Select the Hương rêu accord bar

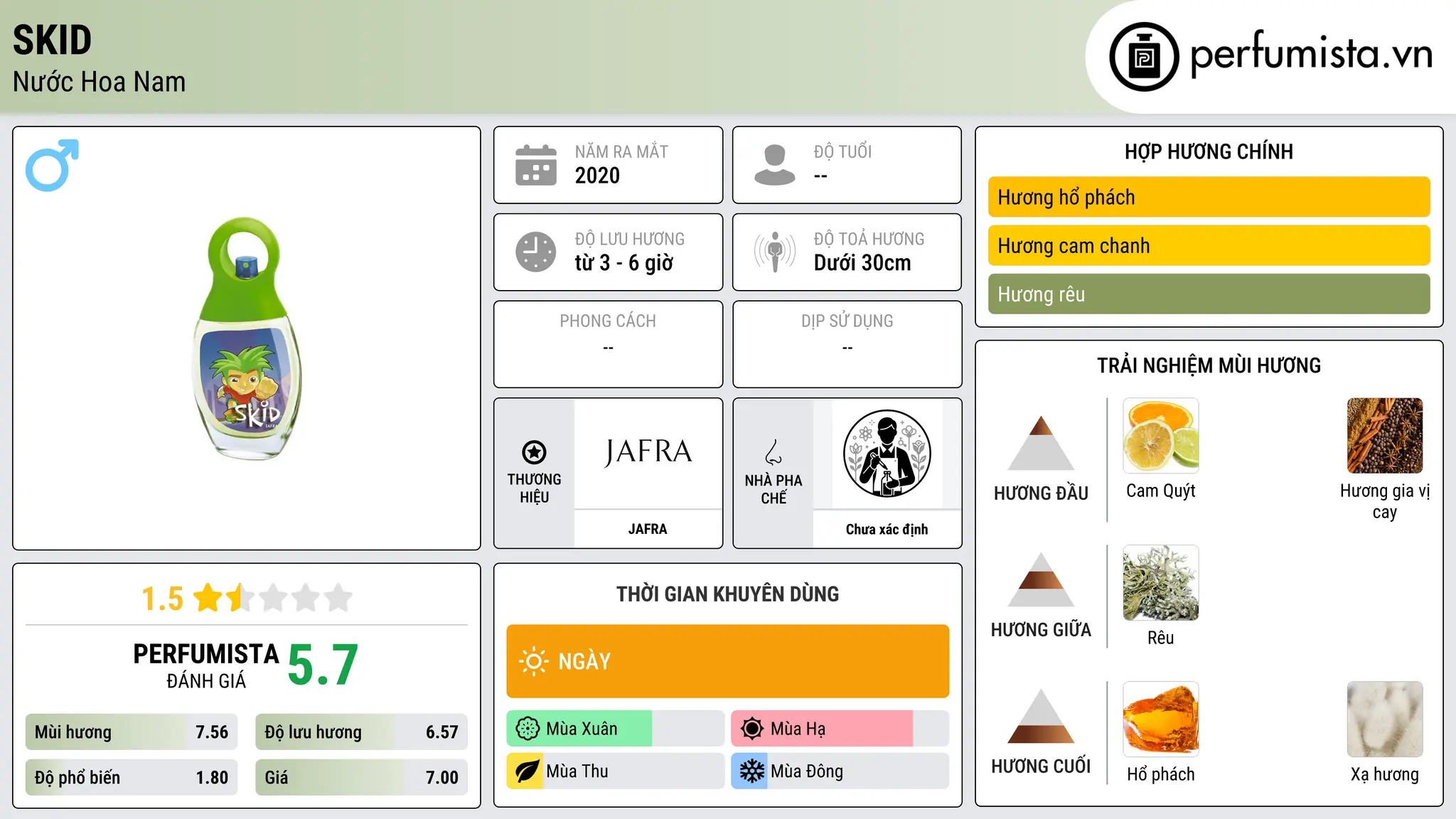pyautogui.click(x=1209, y=294)
